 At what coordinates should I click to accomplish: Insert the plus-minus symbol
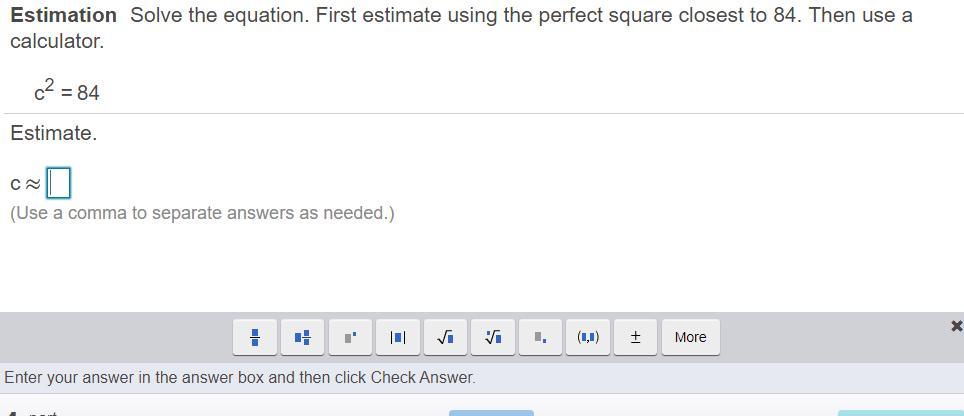[635, 337]
